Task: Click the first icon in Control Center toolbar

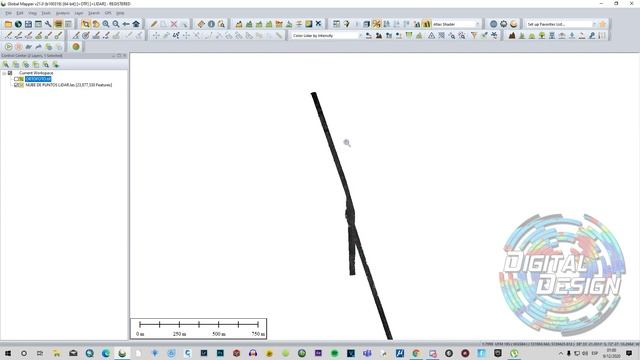Action: pos(6,64)
